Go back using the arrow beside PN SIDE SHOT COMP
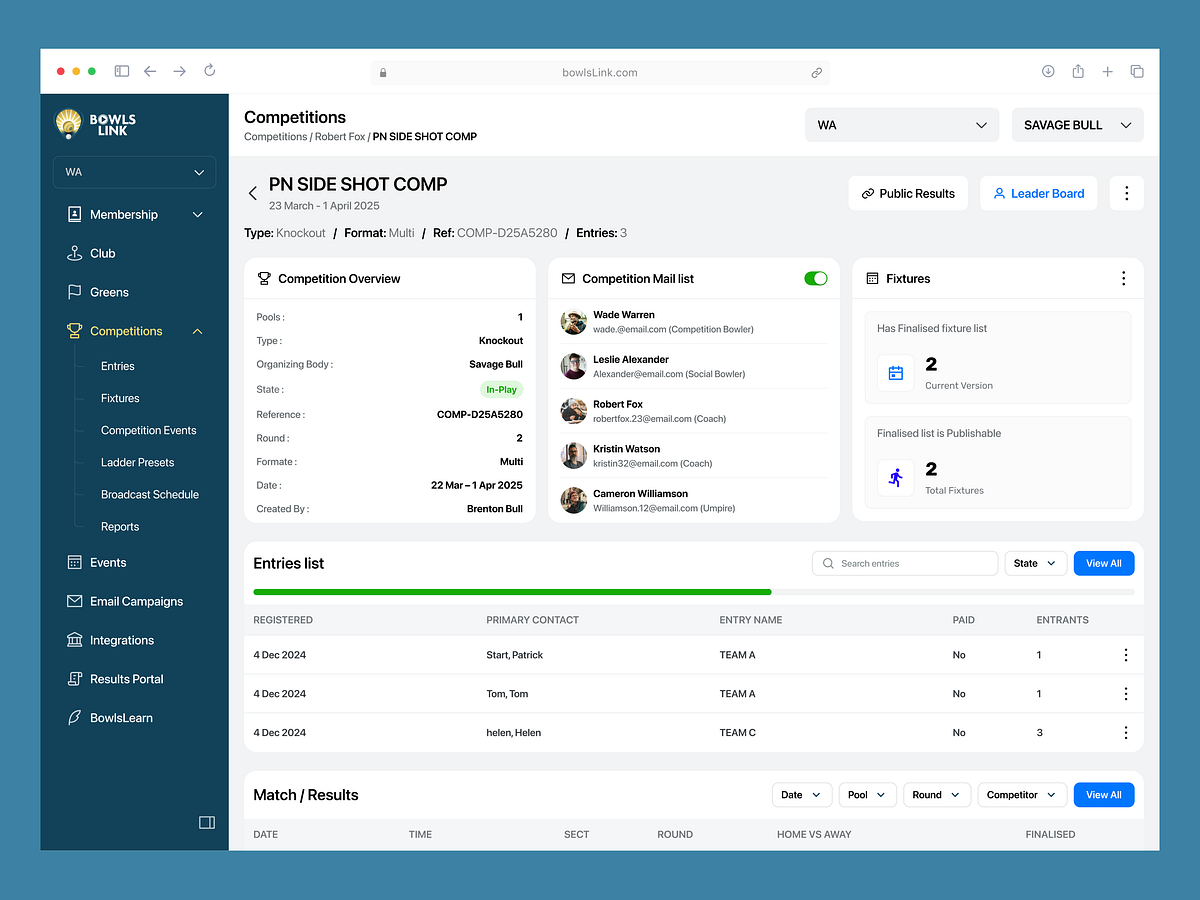 (253, 193)
